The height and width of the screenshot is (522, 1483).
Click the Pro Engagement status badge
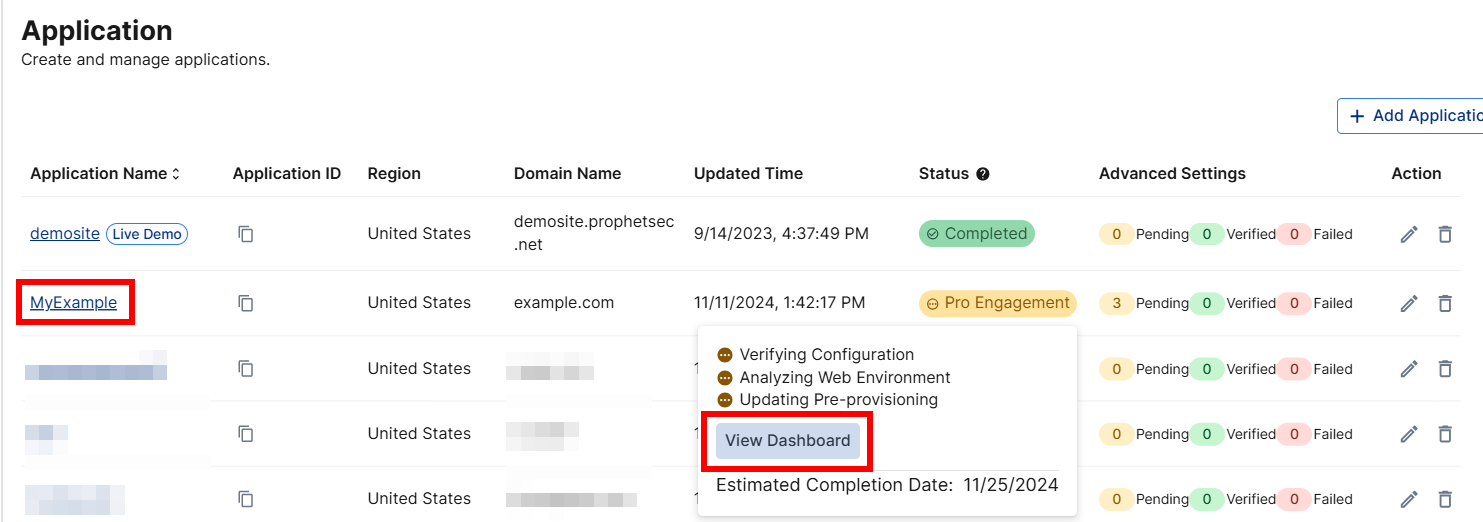click(x=997, y=303)
